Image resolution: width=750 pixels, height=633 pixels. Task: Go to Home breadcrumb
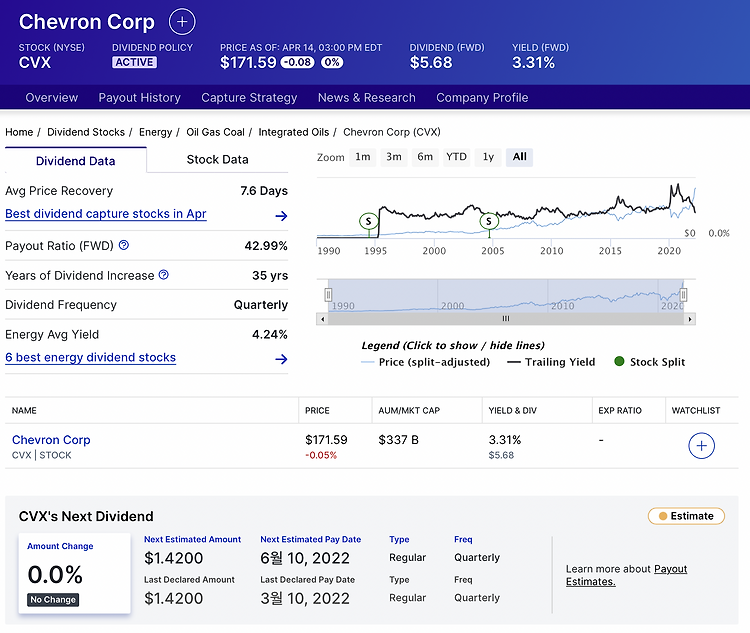click(x=19, y=132)
